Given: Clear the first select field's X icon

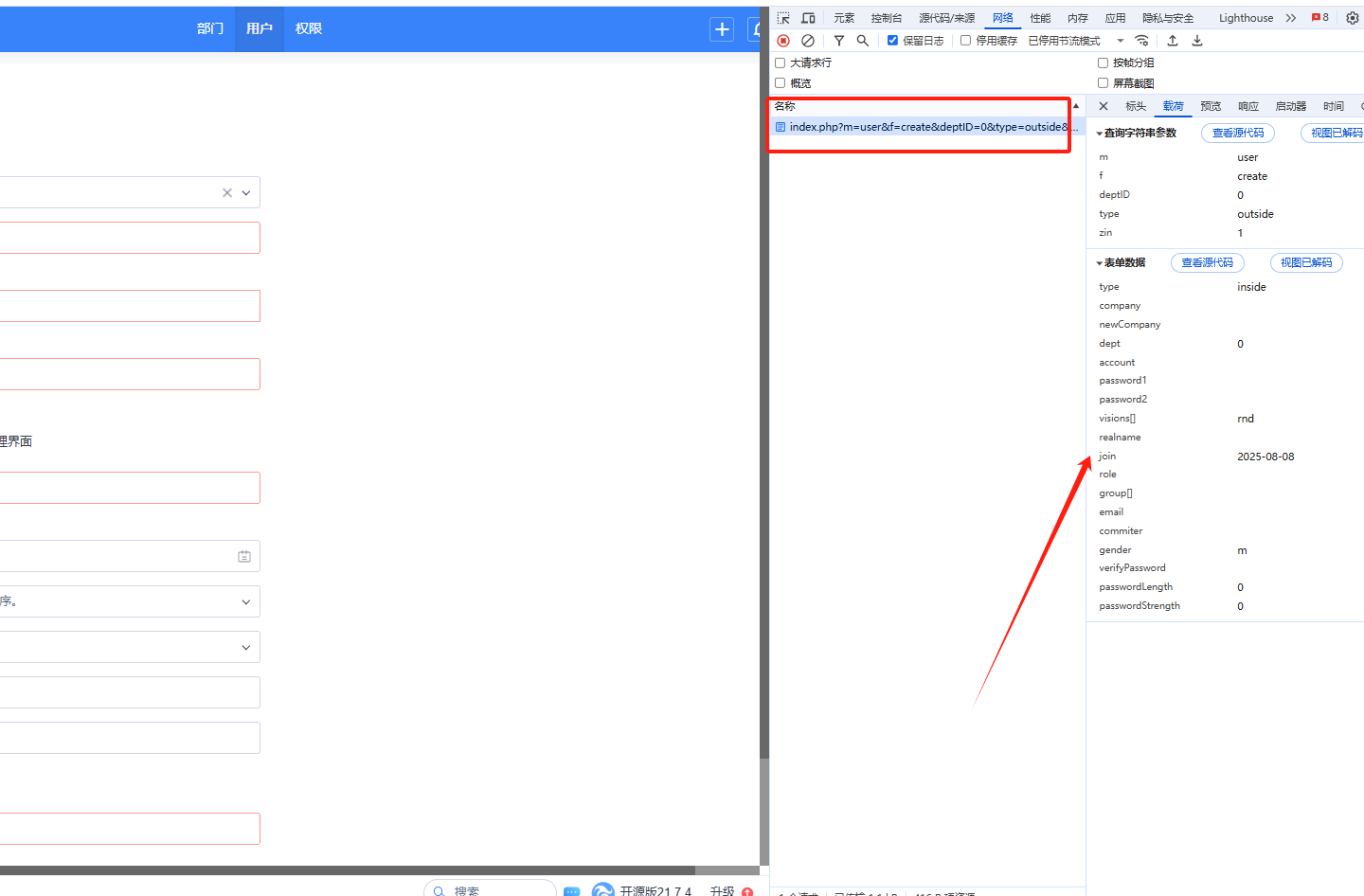Looking at the screenshot, I should tap(227, 192).
